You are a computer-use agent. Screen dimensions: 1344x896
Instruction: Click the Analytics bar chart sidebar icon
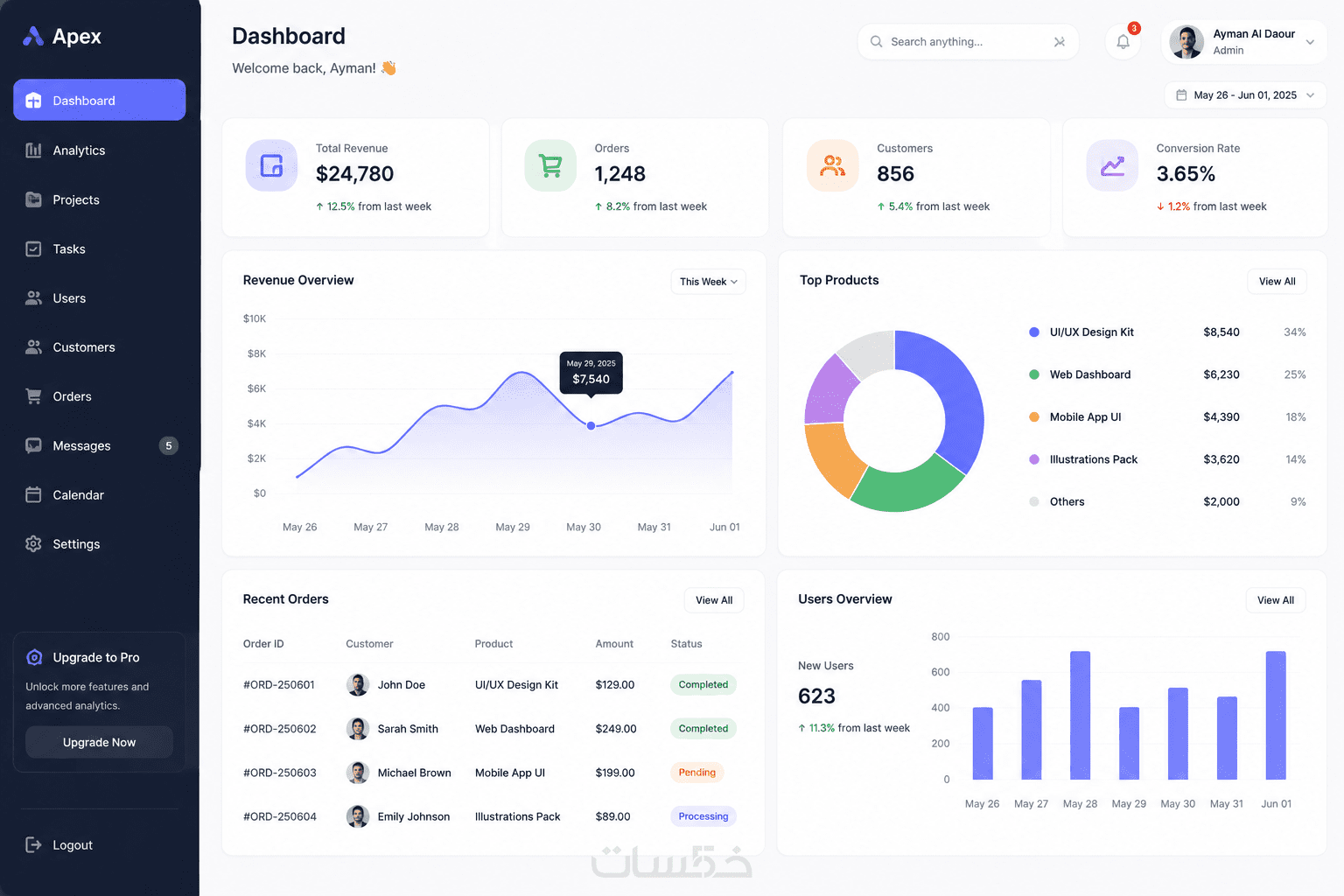tap(33, 150)
